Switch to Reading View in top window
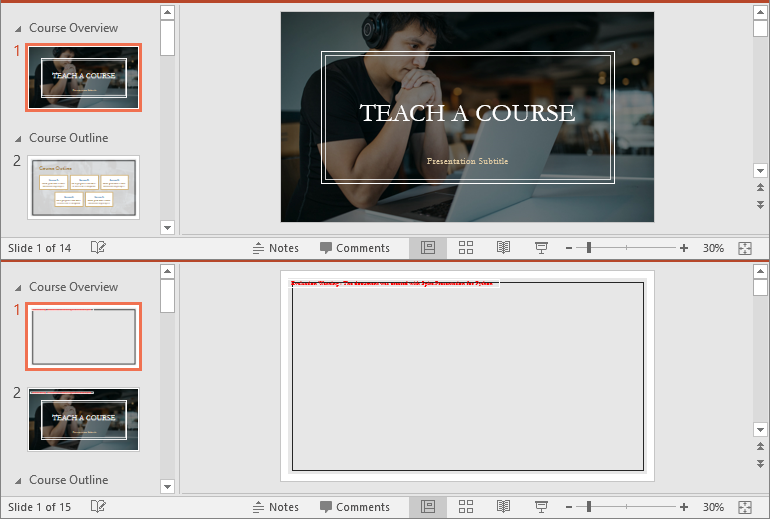This screenshot has width=770, height=519. tap(503, 248)
